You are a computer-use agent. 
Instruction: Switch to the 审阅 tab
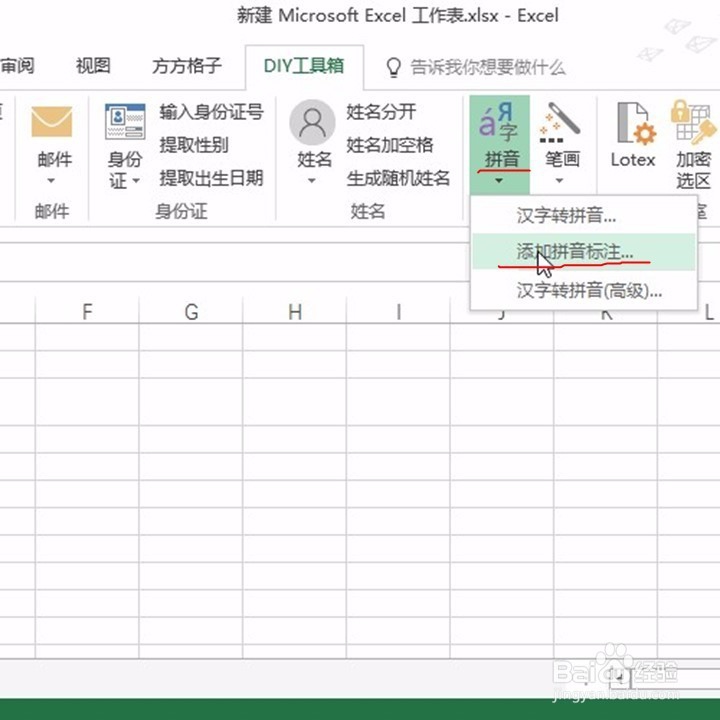[17, 66]
